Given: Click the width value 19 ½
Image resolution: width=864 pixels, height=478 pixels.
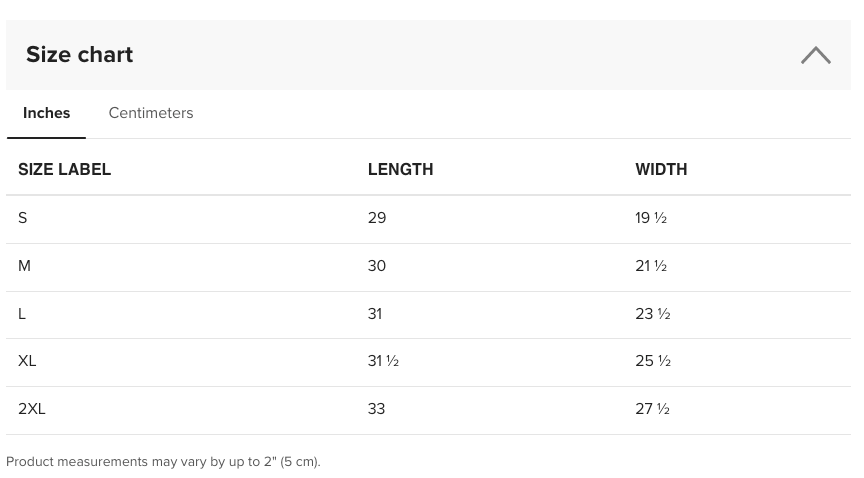Looking at the screenshot, I should click(x=651, y=218).
